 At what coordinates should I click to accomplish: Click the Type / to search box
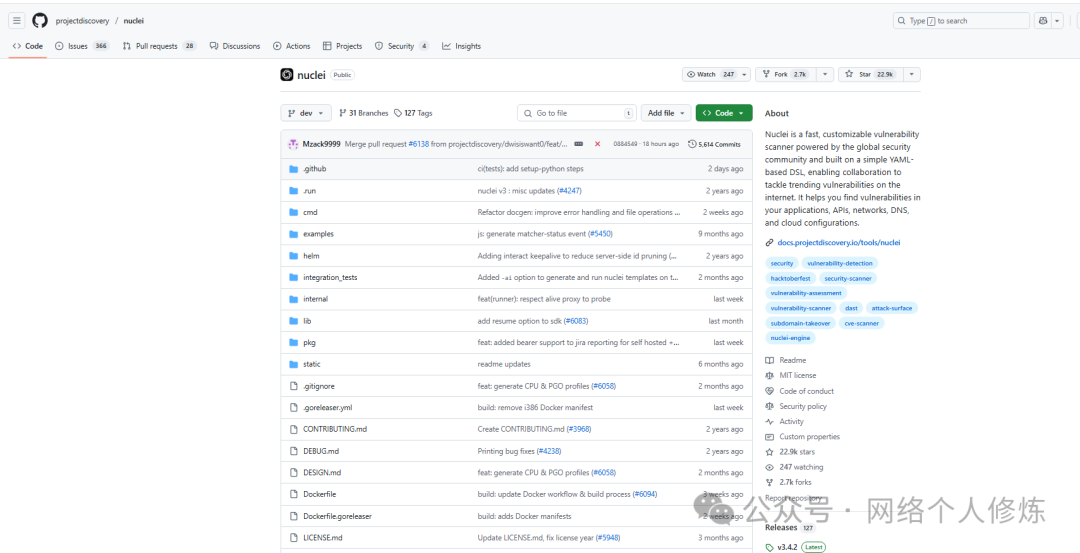point(961,21)
